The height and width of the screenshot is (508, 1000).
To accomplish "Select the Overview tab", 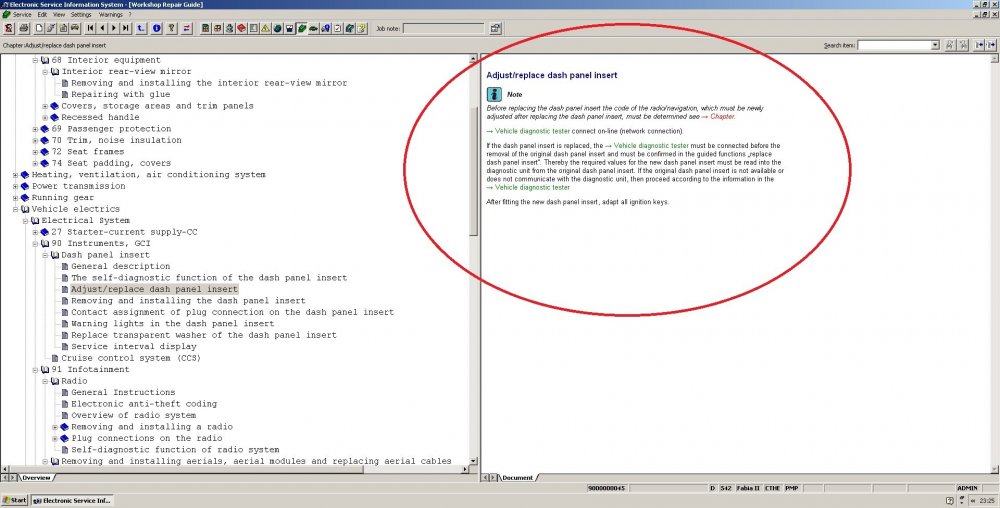I will click(x=36, y=477).
